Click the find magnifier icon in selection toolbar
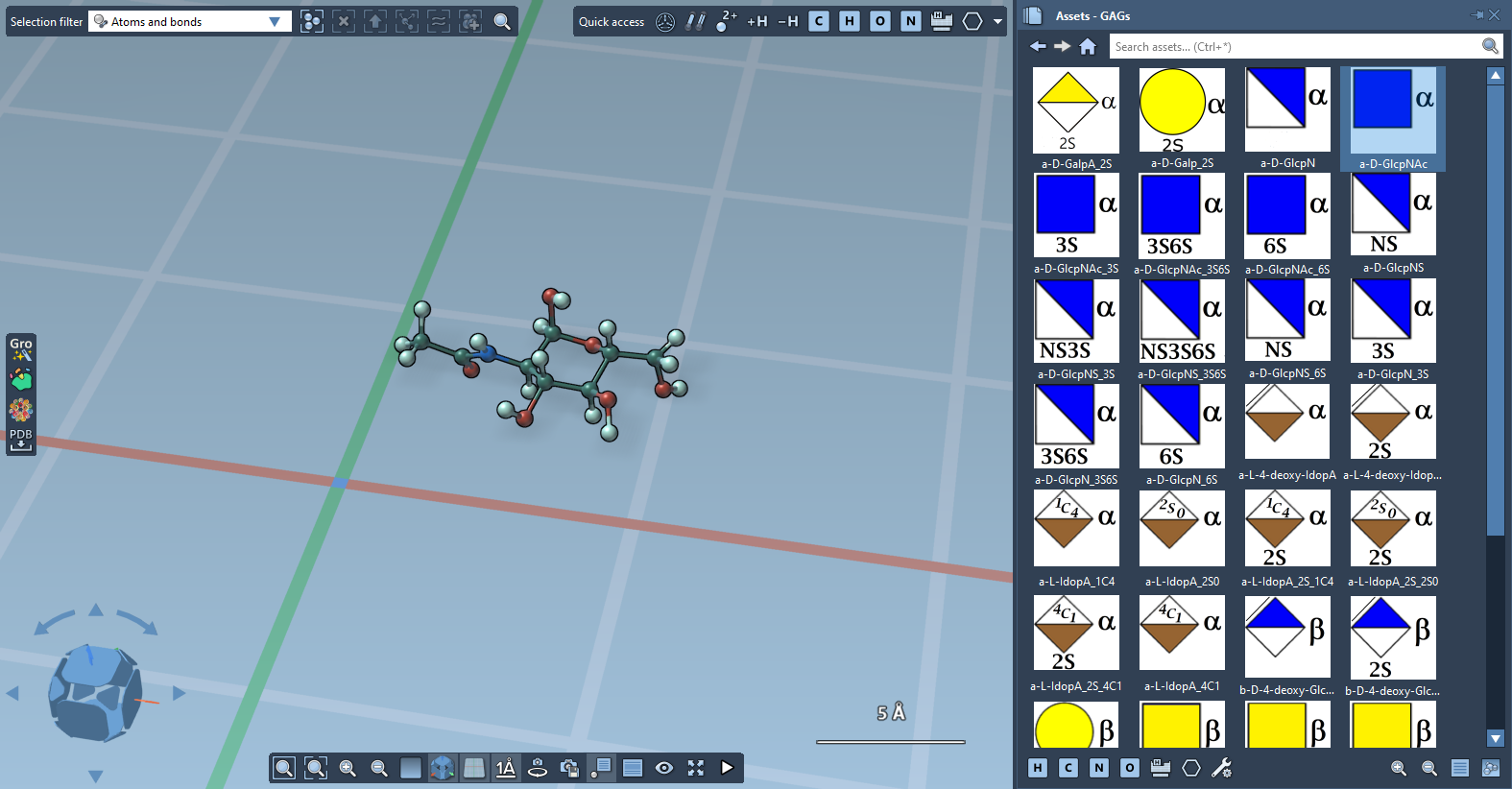The image size is (1512, 789). [501, 21]
